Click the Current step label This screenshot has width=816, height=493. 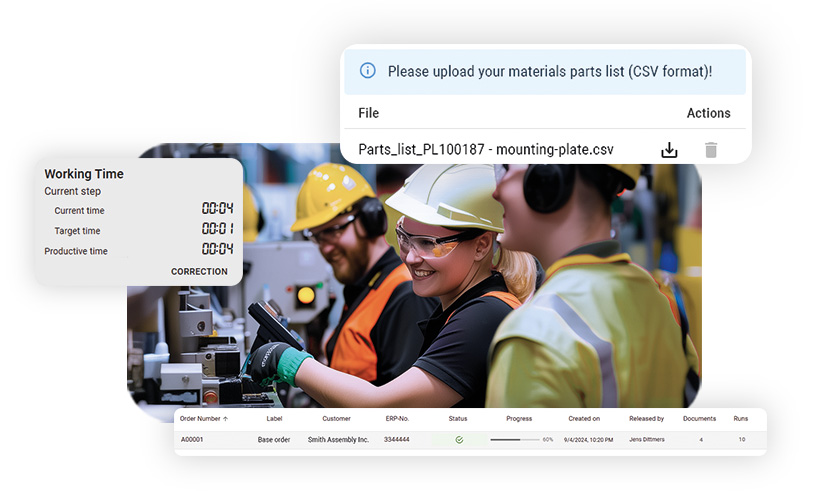click(x=72, y=191)
